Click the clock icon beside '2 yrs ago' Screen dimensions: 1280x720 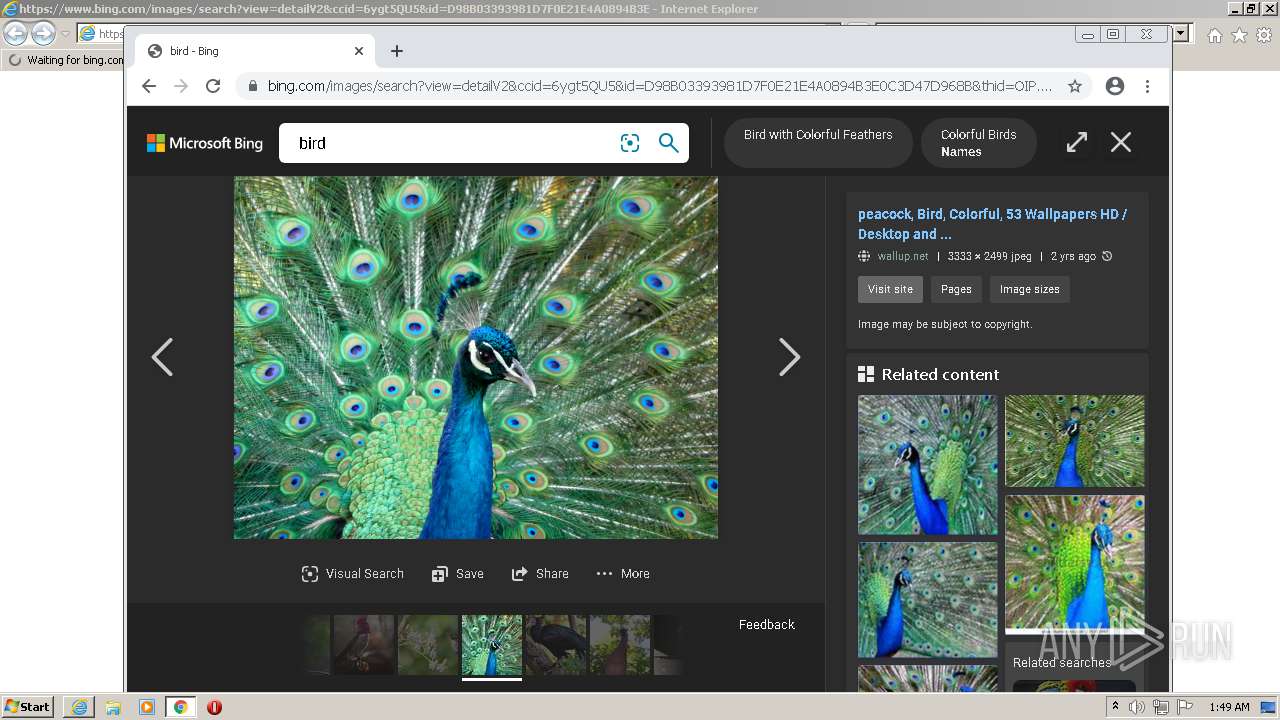[1107, 256]
